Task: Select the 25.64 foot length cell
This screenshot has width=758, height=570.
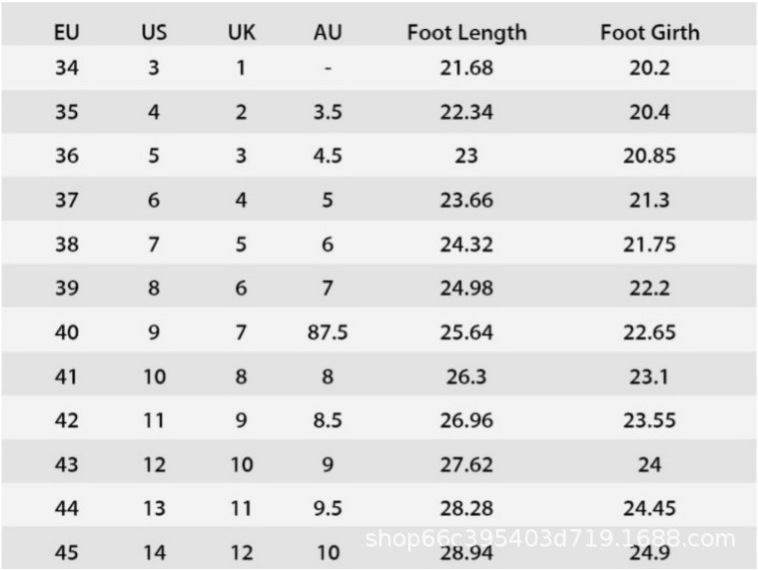Action: (466, 332)
